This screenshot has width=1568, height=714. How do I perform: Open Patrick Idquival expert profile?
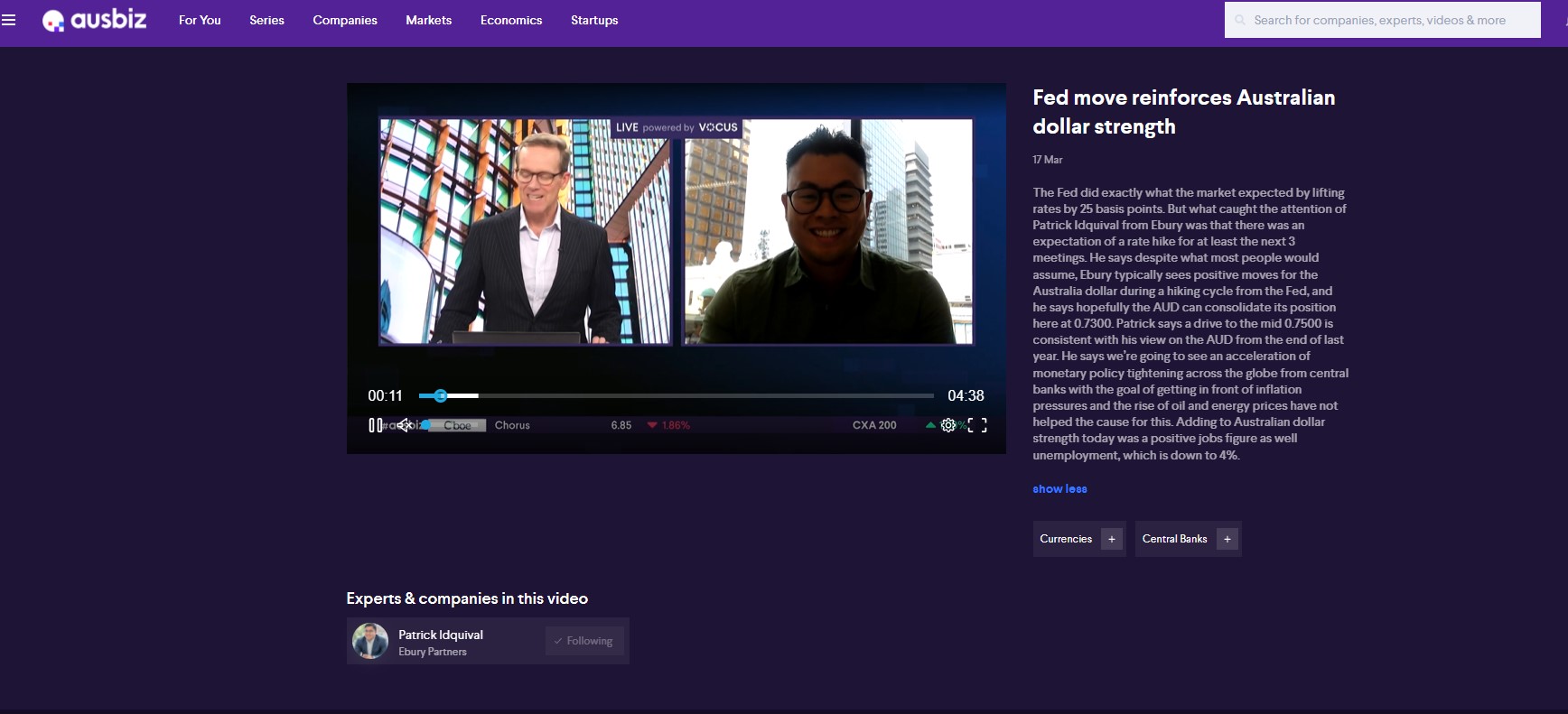441,635
